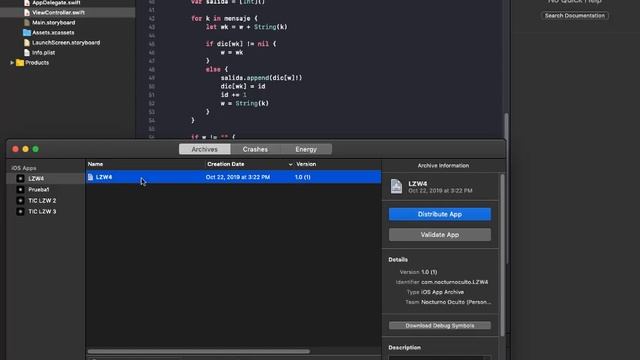Click the '1.0 (1)' version table cell
Screen dimensions: 640x360
tap(302, 177)
